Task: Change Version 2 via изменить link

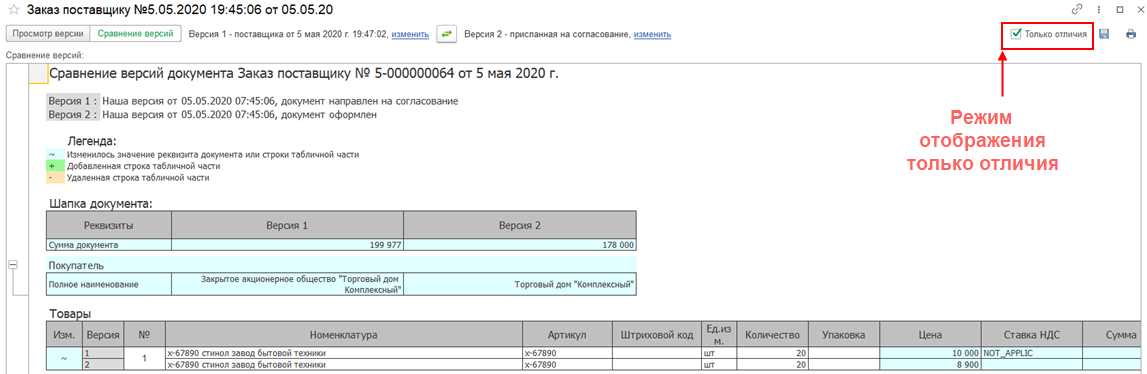Action: pos(653,34)
